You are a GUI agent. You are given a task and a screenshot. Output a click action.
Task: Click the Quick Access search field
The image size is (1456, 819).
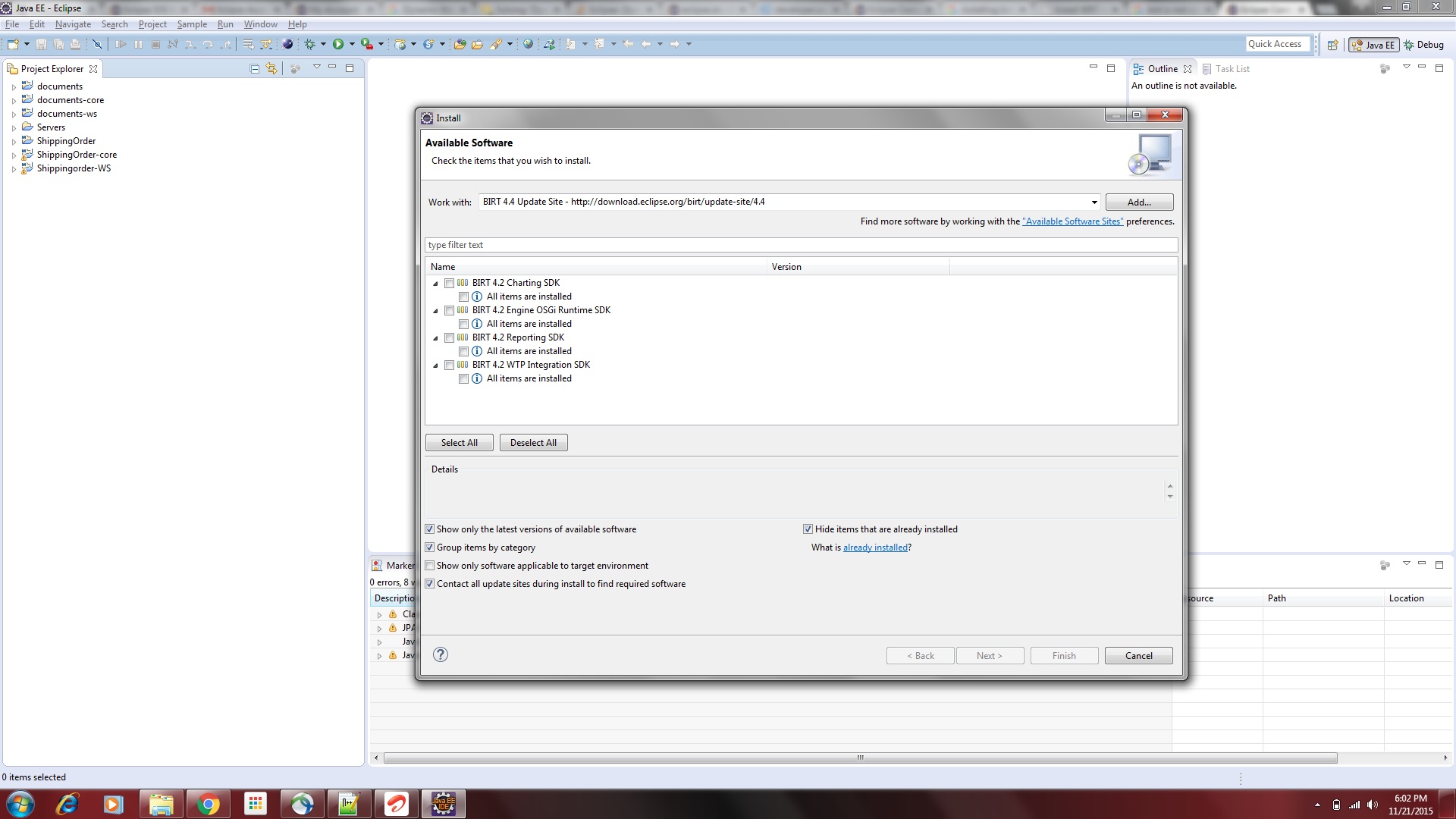tap(1278, 44)
